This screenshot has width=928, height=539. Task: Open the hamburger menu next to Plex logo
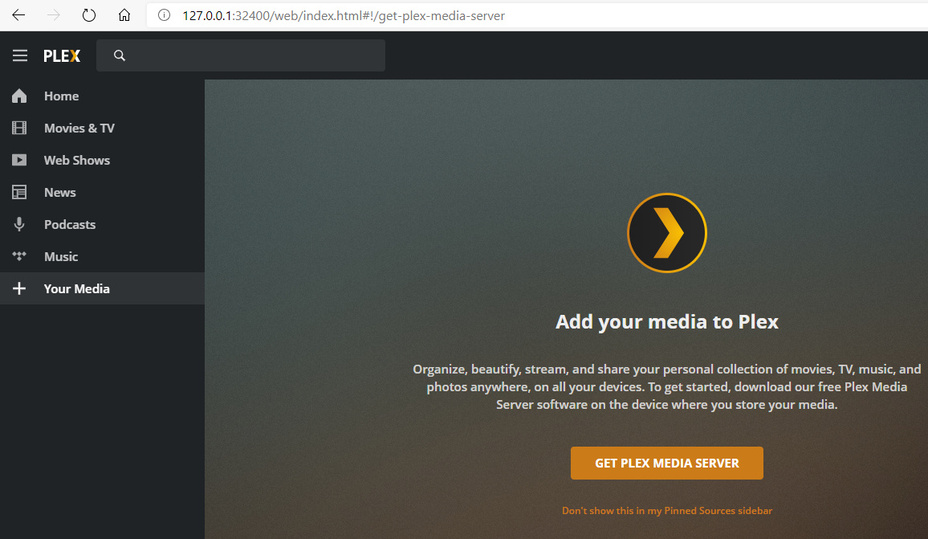tap(20, 56)
